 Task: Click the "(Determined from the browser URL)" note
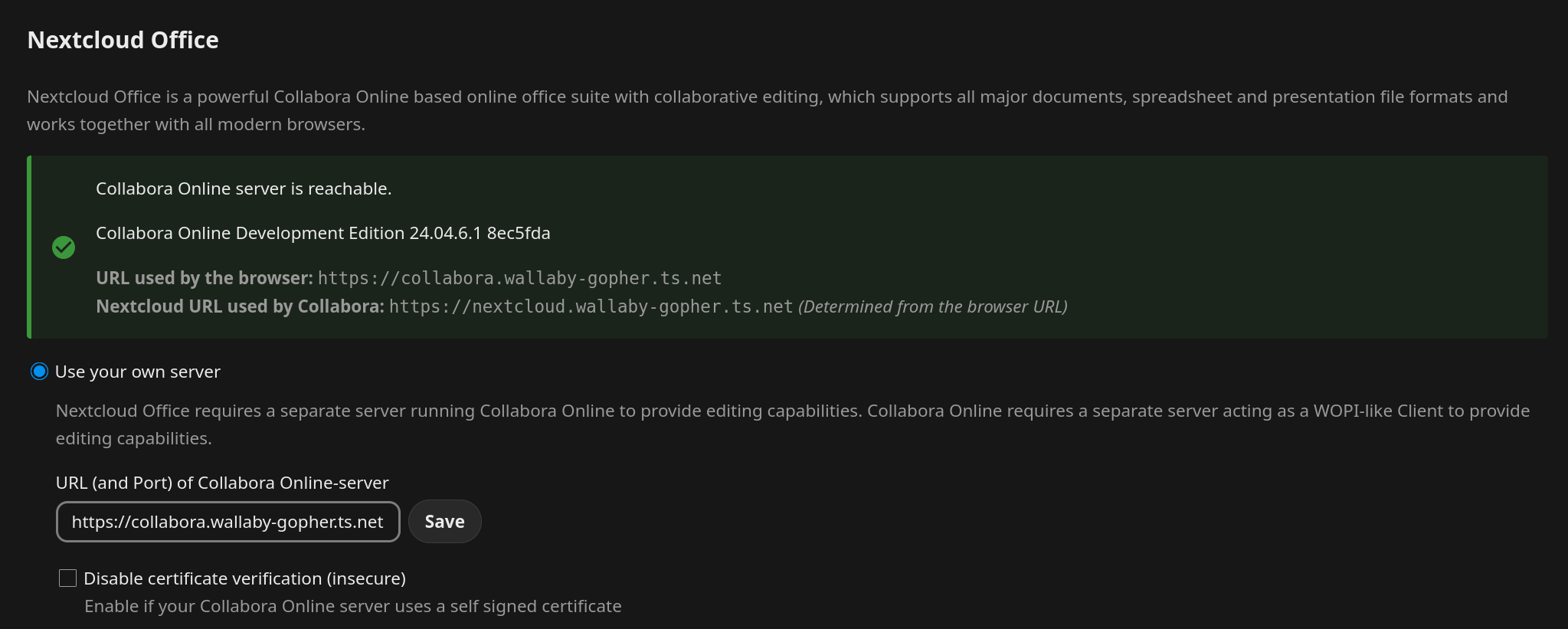point(932,306)
